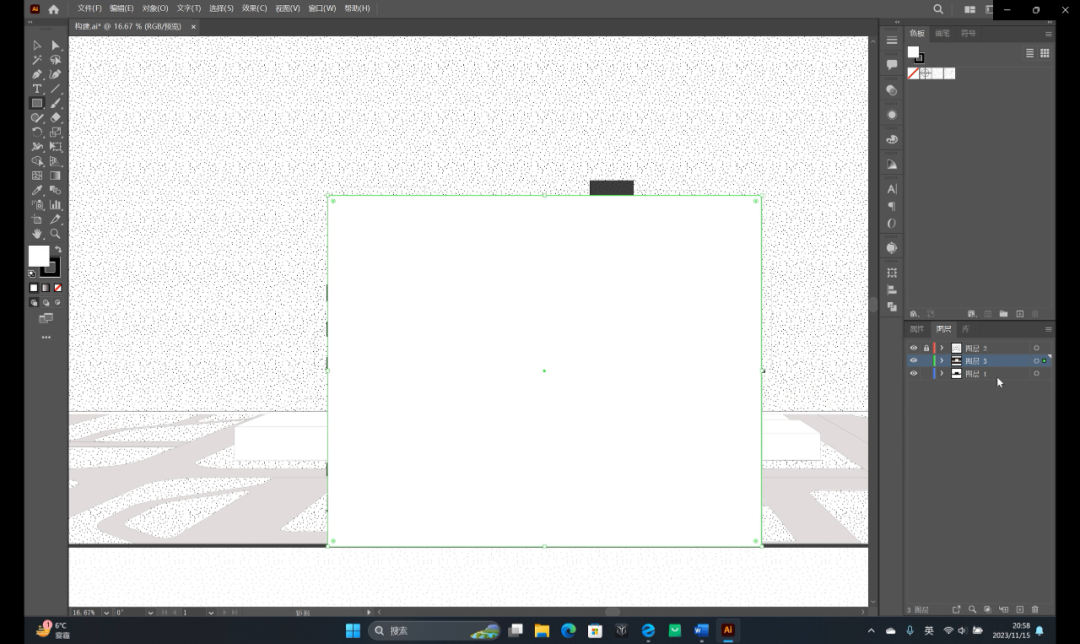Image resolution: width=1080 pixels, height=644 pixels.
Task: Click target circle of 图层 1
Action: pyautogui.click(x=1037, y=373)
